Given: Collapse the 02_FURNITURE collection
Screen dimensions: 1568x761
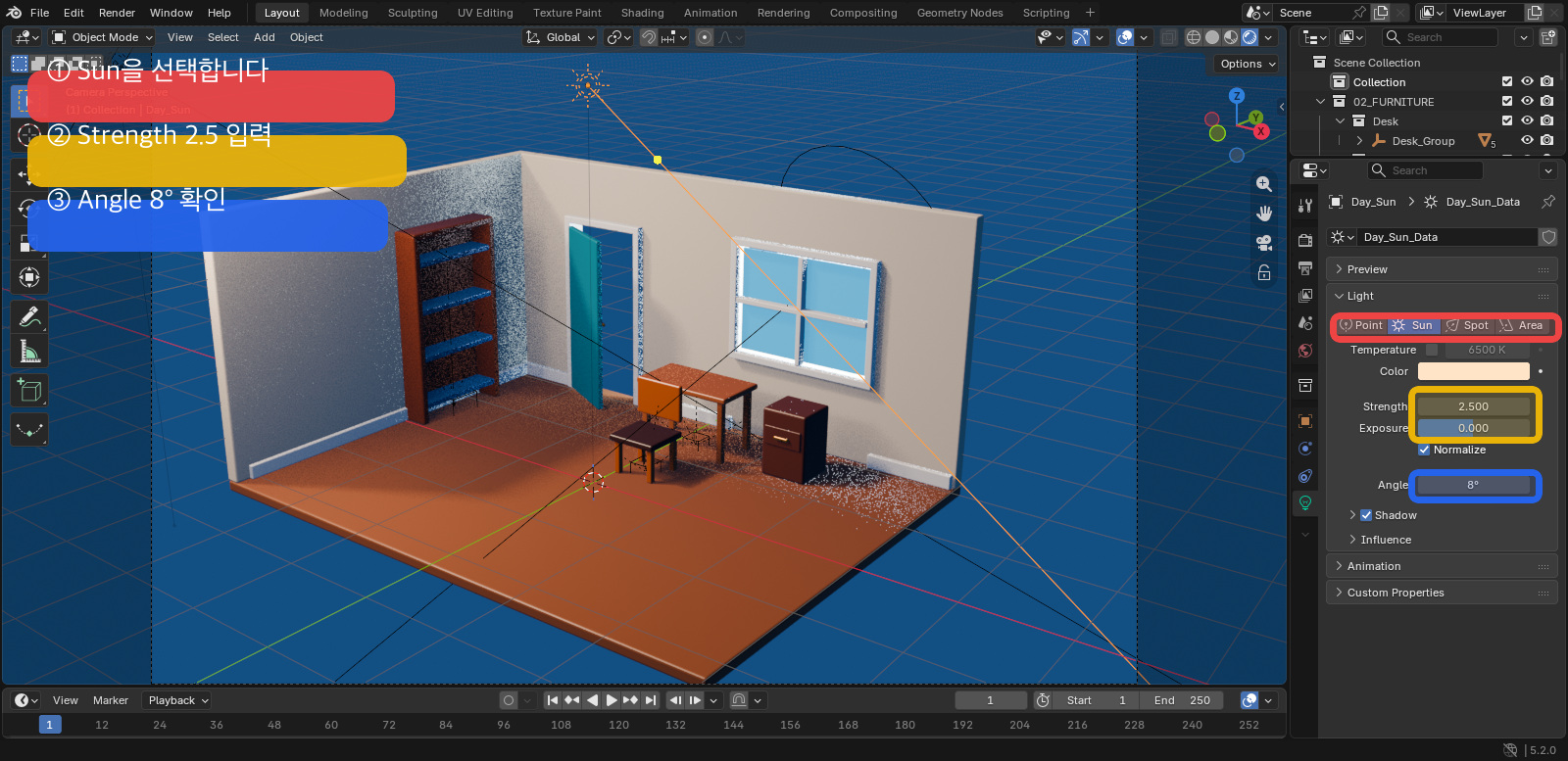Looking at the screenshot, I should [x=1320, y=101].
